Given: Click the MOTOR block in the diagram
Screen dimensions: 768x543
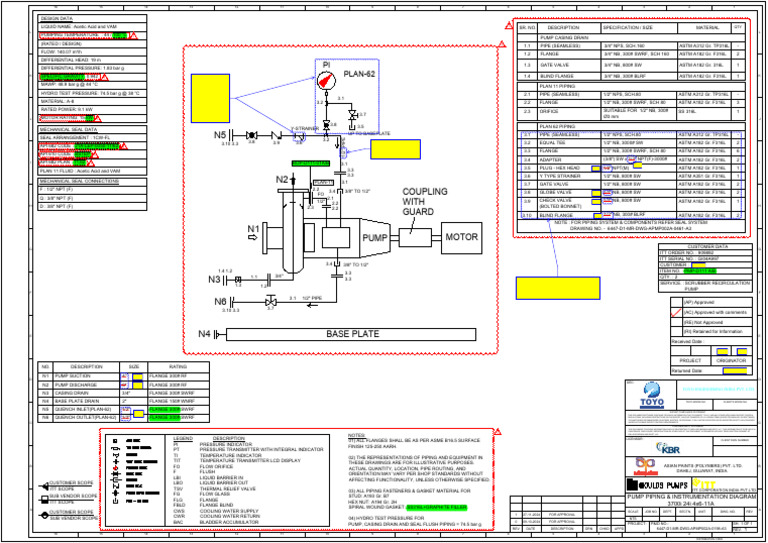Looking at the screenshot, I should tap(461, 238).
